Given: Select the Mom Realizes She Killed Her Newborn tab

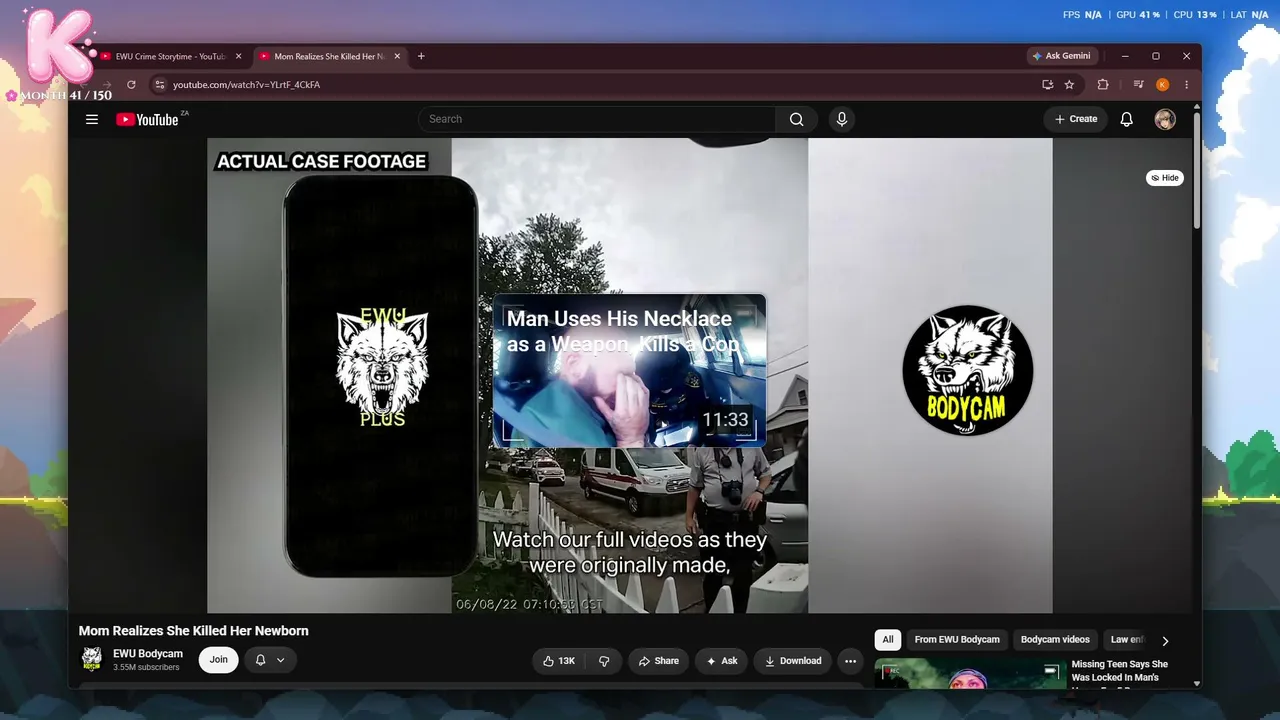Looking at the screenshot, I should (329, 56).
